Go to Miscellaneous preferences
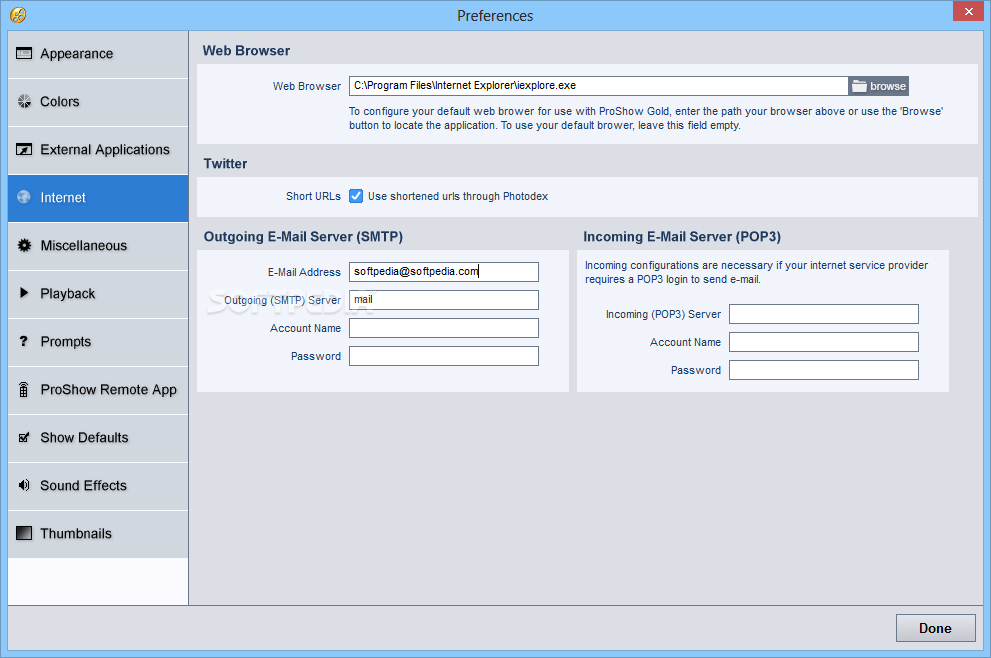 (x=98, y=247)
